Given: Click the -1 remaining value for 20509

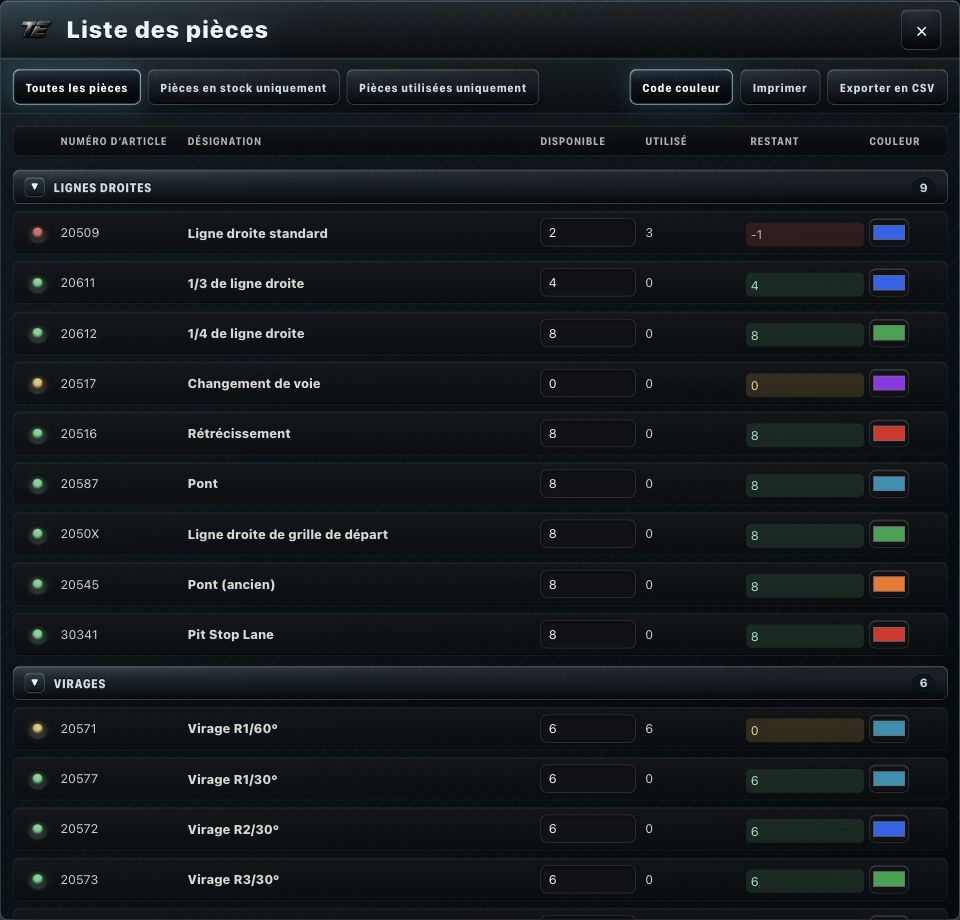Looking at the screenshot, I should click(804, 234).
